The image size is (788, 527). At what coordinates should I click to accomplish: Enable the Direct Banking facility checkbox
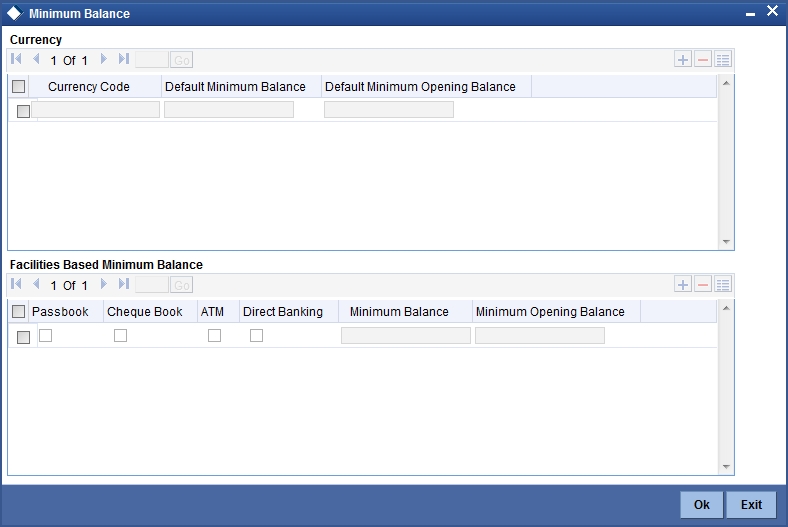pyautogui.click(x=256, y=335)
